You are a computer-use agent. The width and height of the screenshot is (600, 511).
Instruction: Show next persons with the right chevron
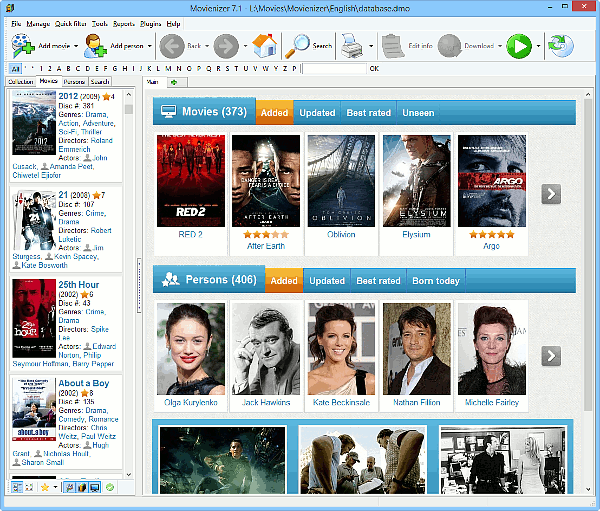(551, 356)
